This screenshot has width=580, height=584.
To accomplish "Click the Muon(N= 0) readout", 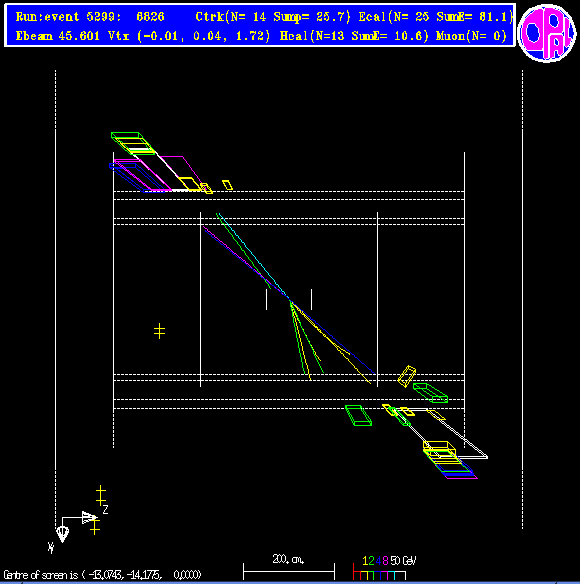I will (x=471, y=36).
